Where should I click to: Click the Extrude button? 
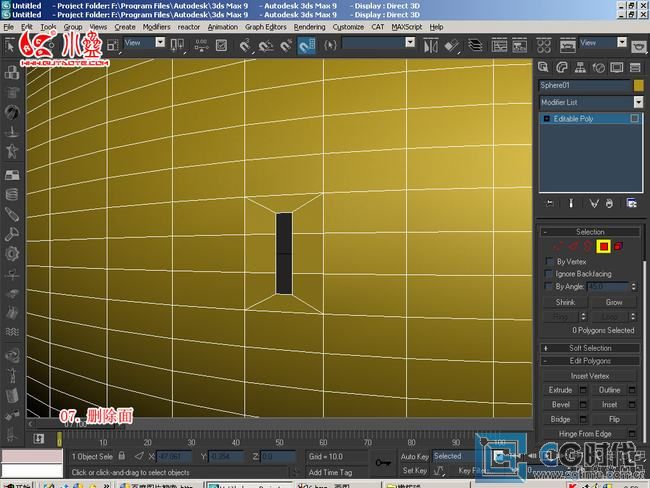pos(560,390)
